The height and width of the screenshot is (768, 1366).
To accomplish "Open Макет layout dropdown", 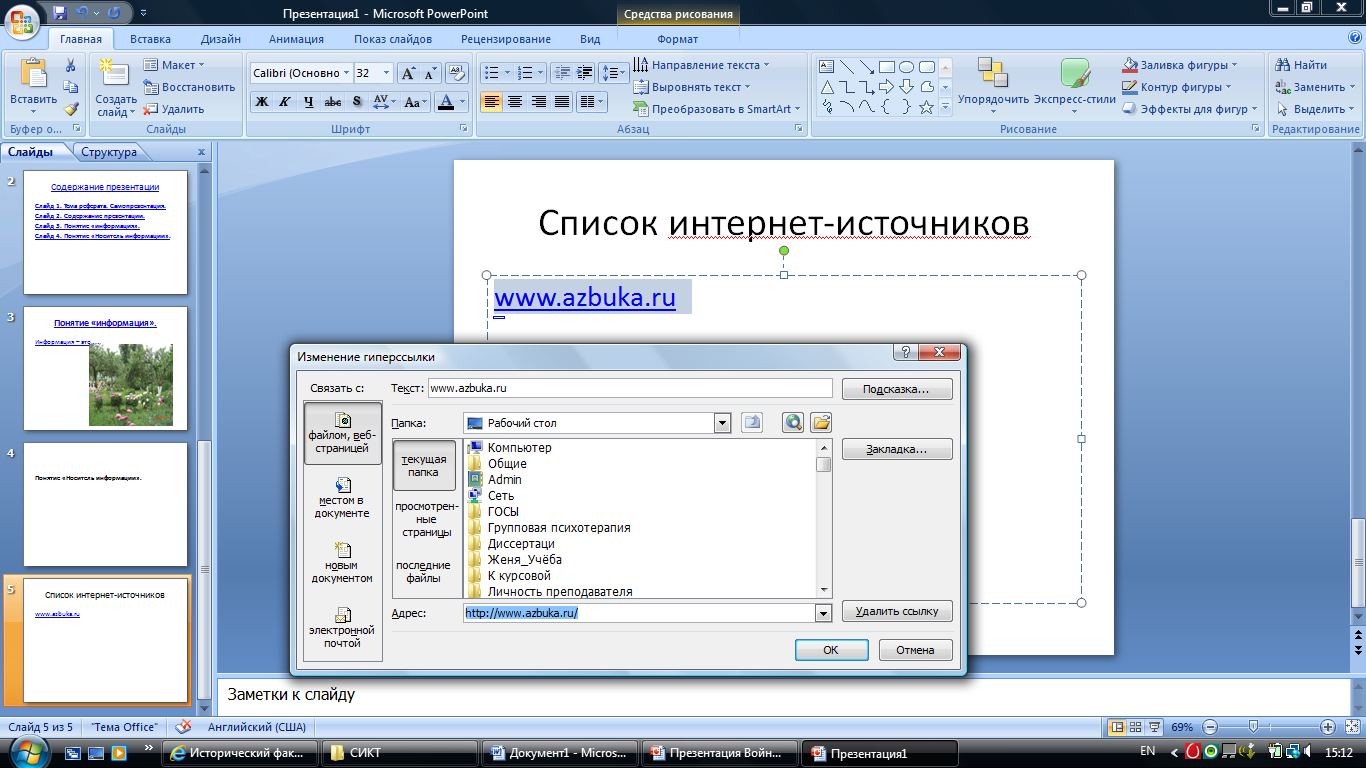I will [174, 65].
